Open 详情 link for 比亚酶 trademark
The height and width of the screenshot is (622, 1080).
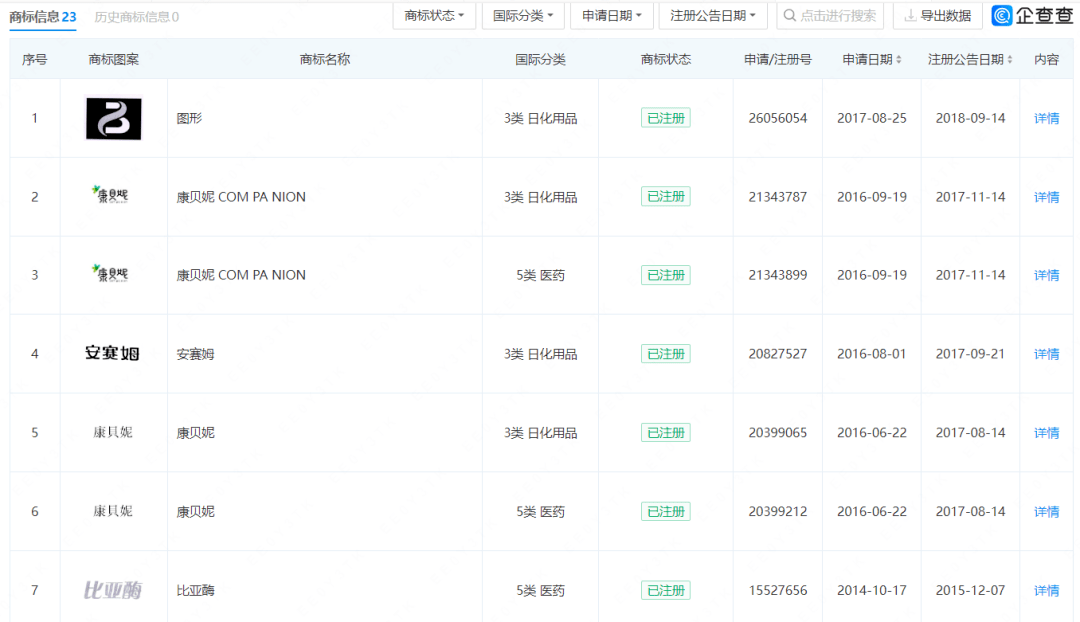tap(1046, 590)
